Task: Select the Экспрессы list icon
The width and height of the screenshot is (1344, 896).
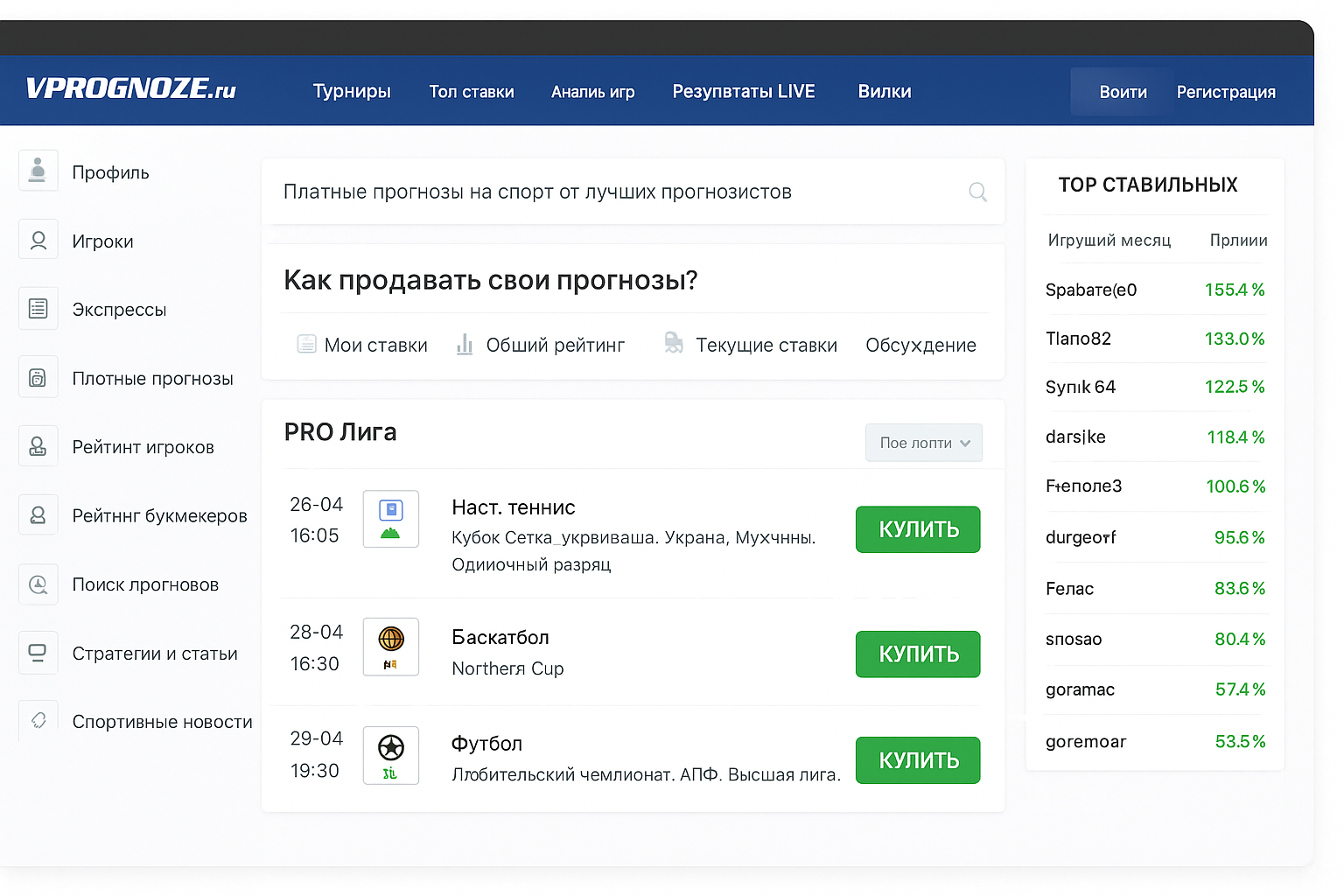Action: (x=38, y=308)
